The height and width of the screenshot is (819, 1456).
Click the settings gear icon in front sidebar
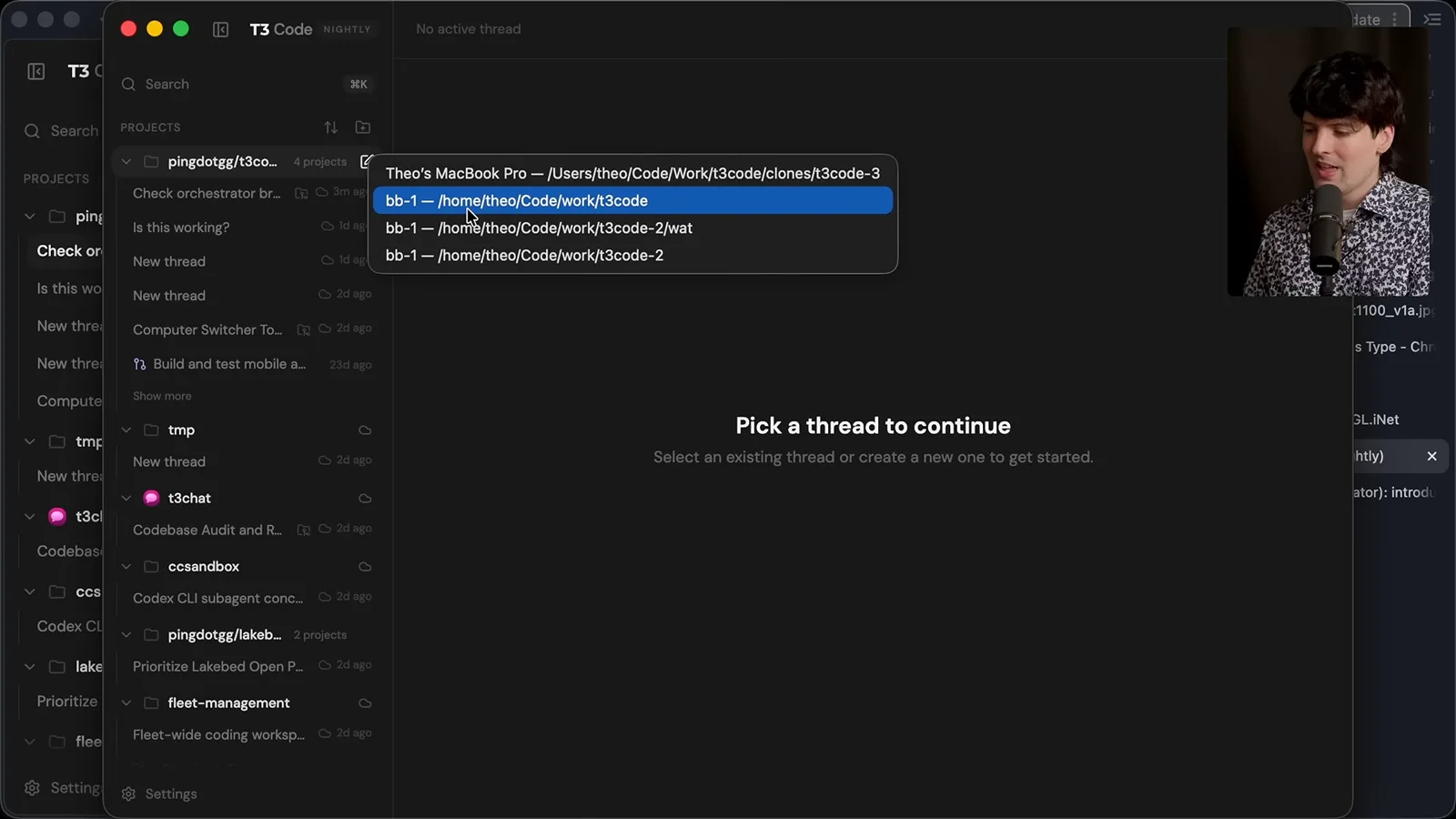coord(128,794)
